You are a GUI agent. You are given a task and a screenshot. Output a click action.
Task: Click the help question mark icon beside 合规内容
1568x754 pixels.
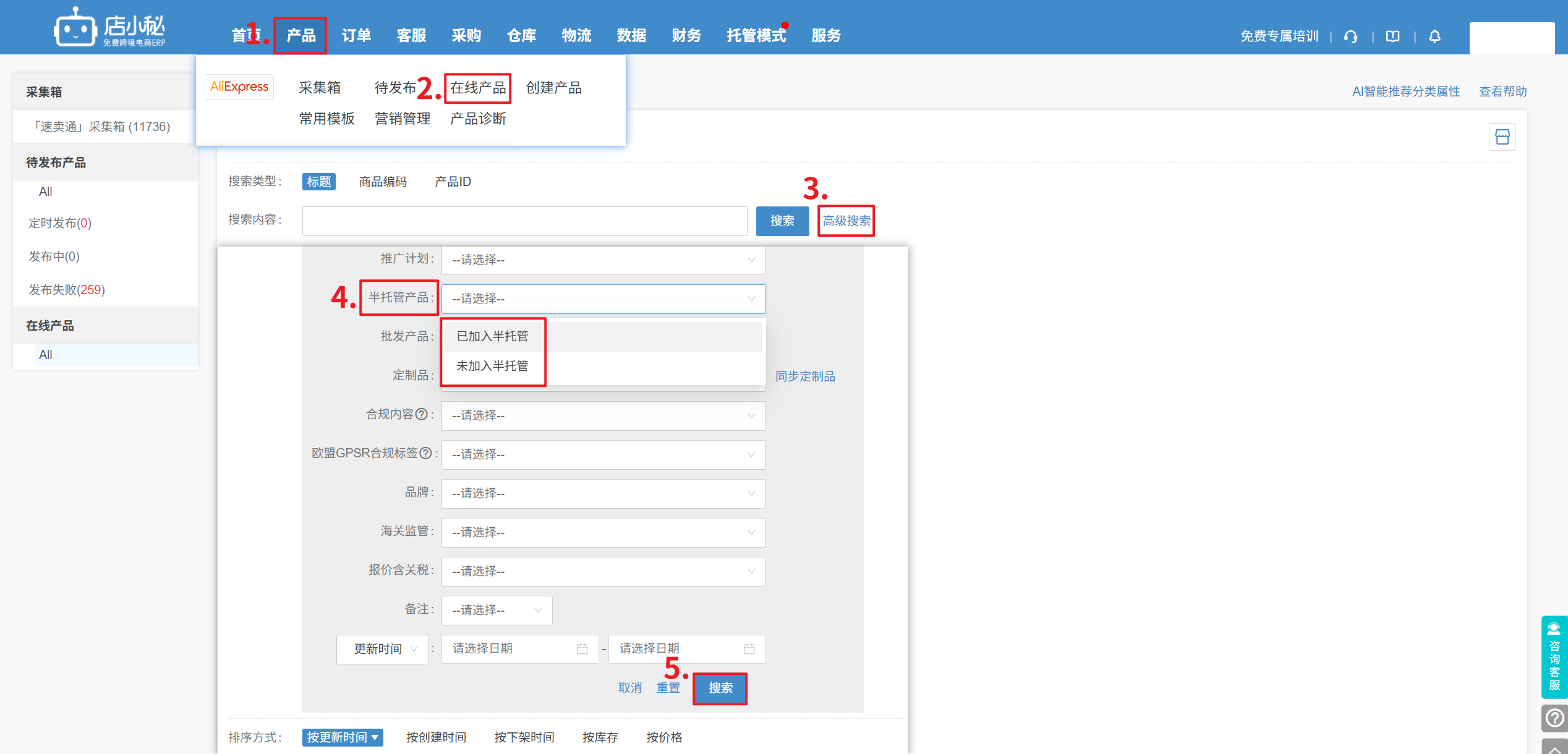(x=422, y=415)
